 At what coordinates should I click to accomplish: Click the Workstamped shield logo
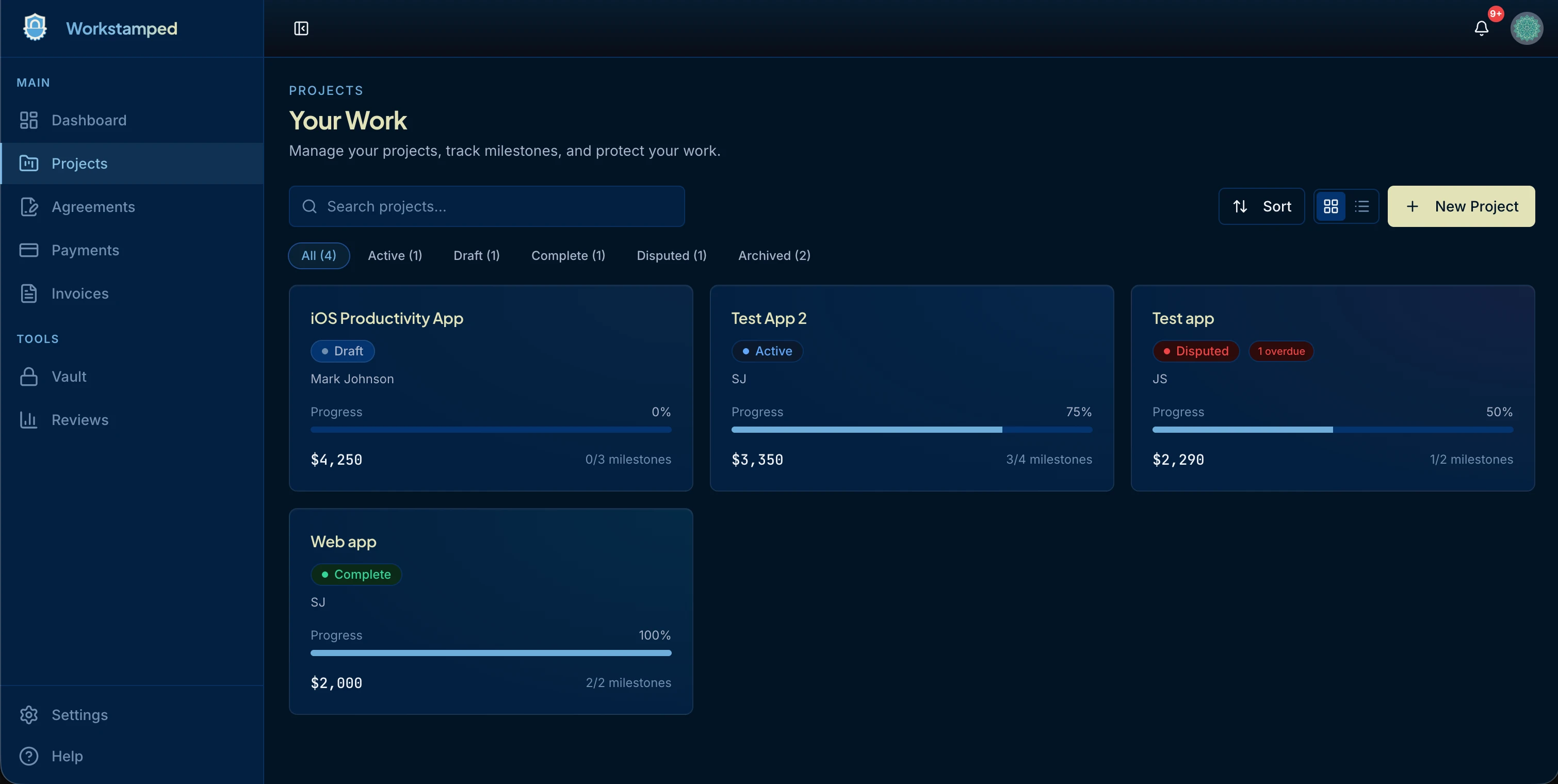(x=35, y=28)
